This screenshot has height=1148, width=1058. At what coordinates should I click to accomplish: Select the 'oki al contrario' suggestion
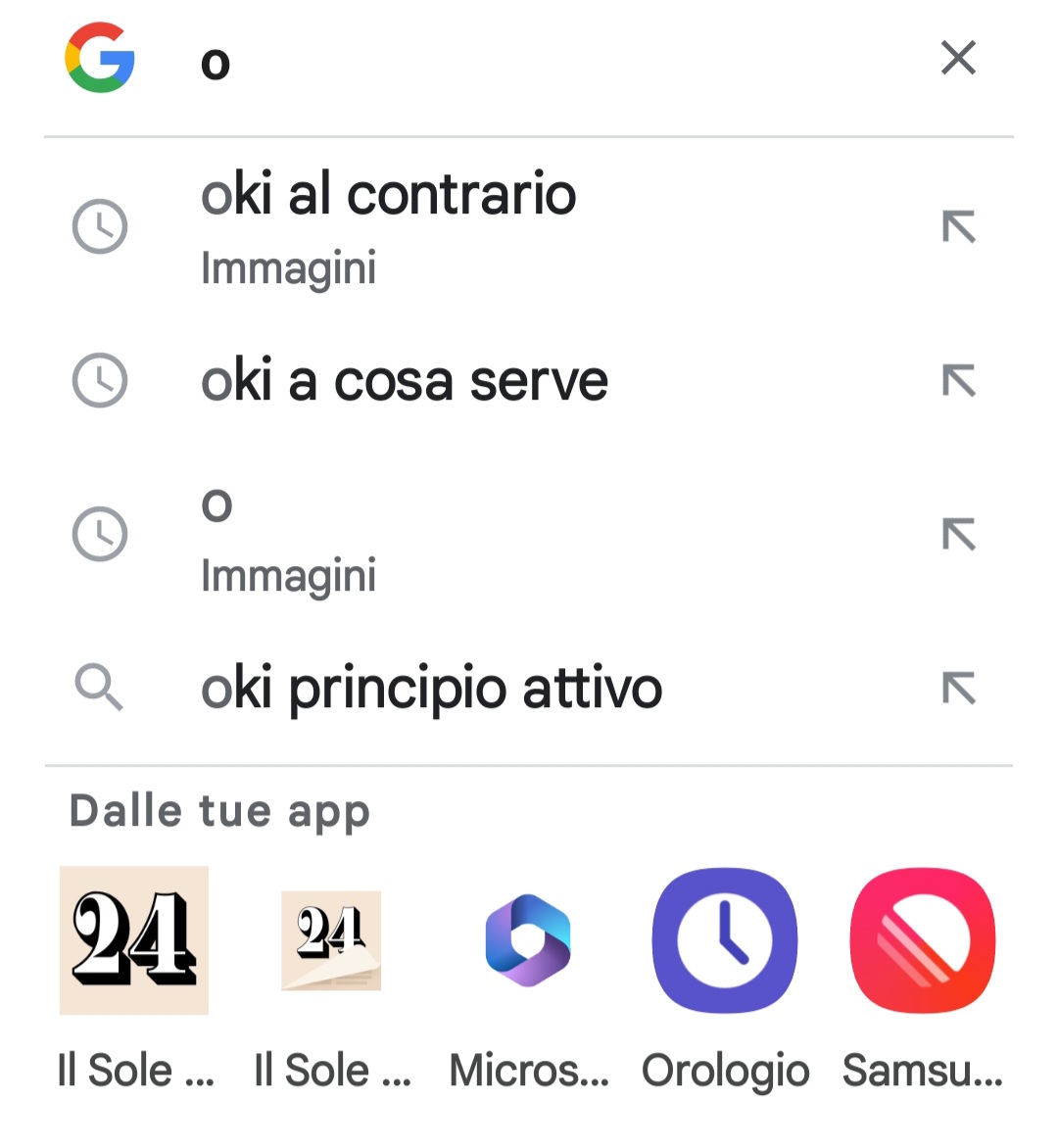(x=529, y=226)
